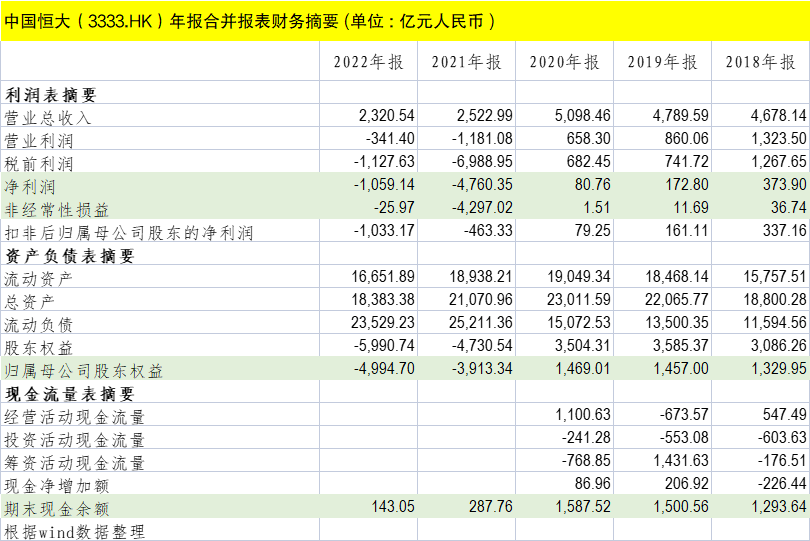Click the equity value -5,990.74
This screenshot has width=810, height=541.
(384, 345)
